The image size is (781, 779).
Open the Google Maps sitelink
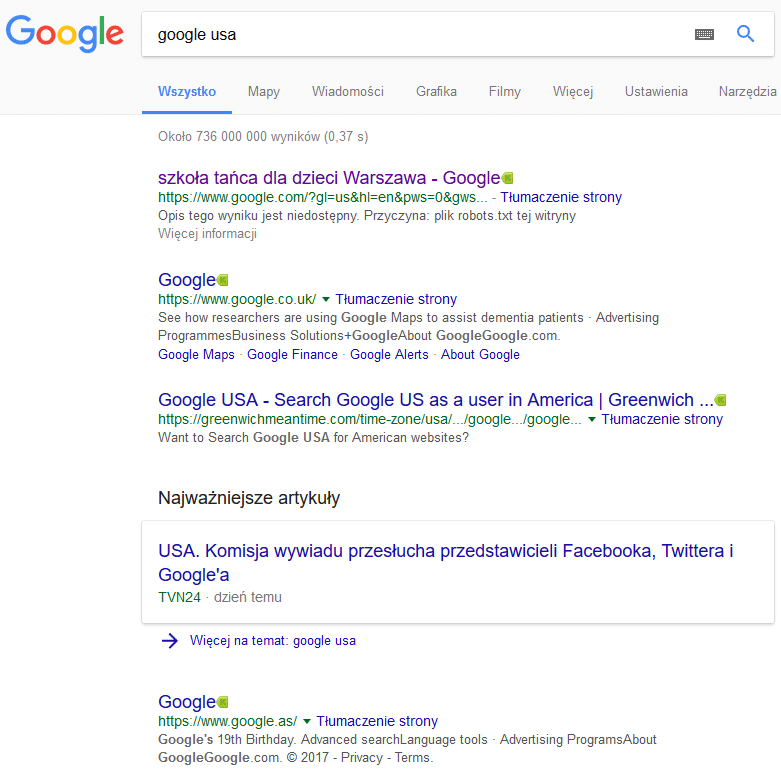coord(196,355)
